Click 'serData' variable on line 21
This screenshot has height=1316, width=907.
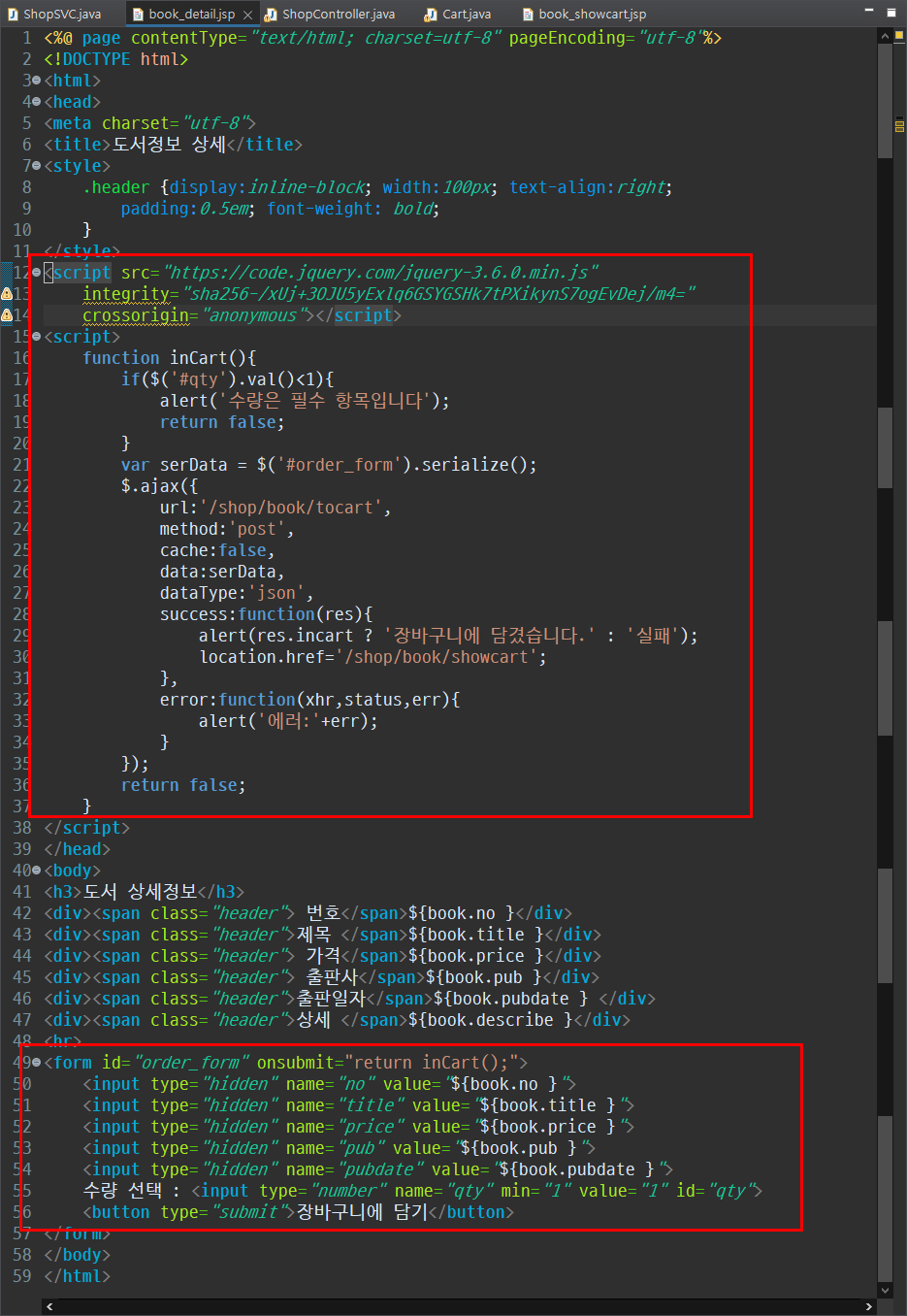194,465
